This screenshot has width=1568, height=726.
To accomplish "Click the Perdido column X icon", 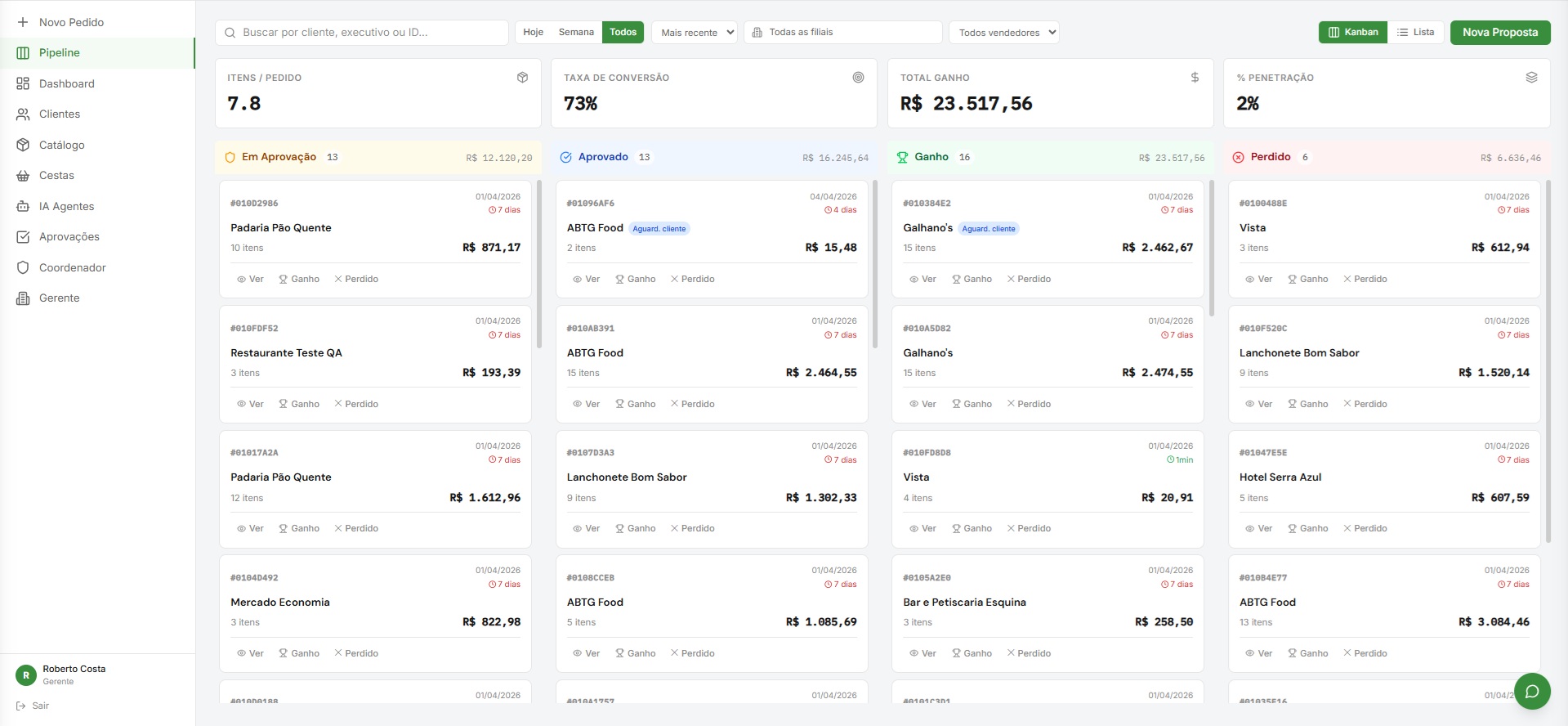I will (1238, 157).
